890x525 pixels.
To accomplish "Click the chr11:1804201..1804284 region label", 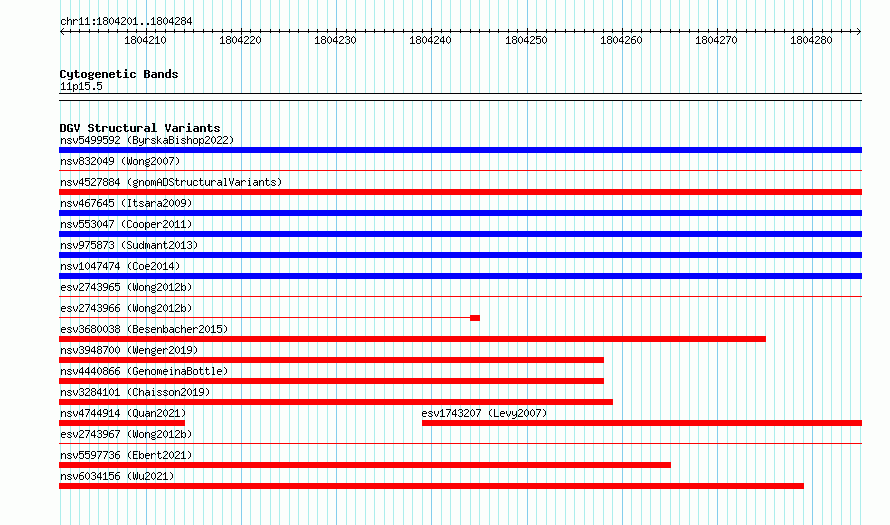I will click(x=126, y=22).
